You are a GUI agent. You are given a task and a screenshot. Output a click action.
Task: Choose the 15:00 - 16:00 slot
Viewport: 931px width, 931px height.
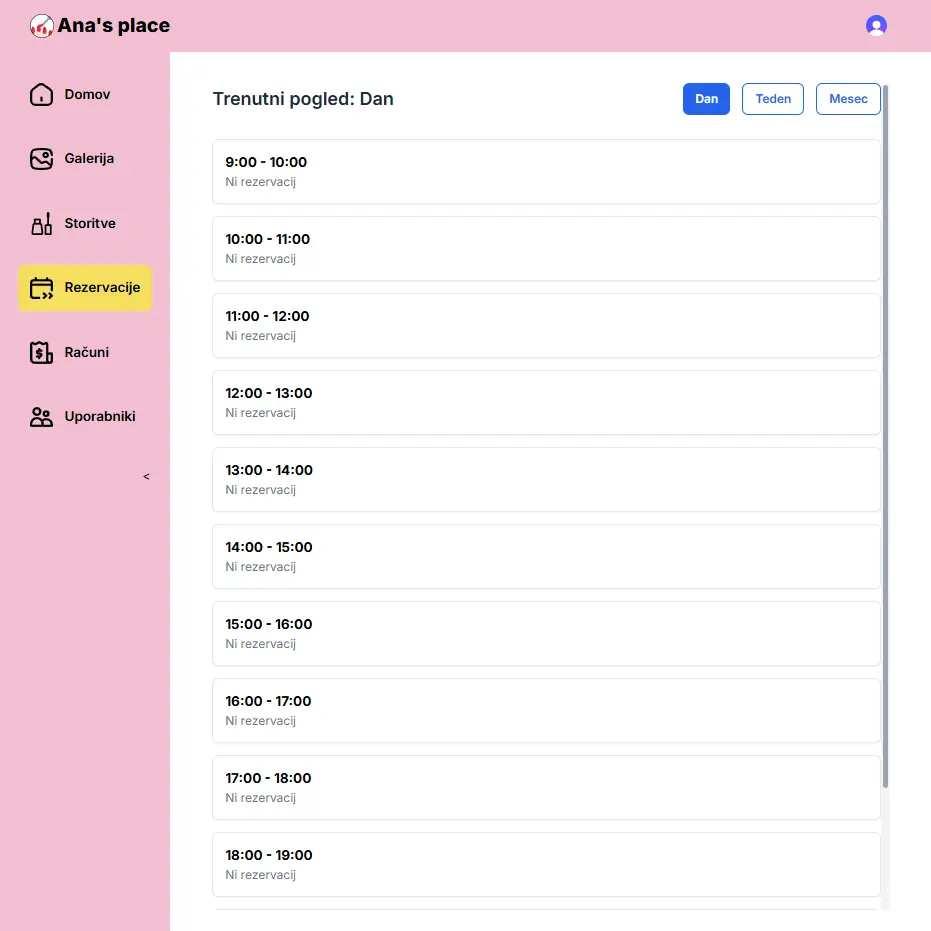(546, 633)
